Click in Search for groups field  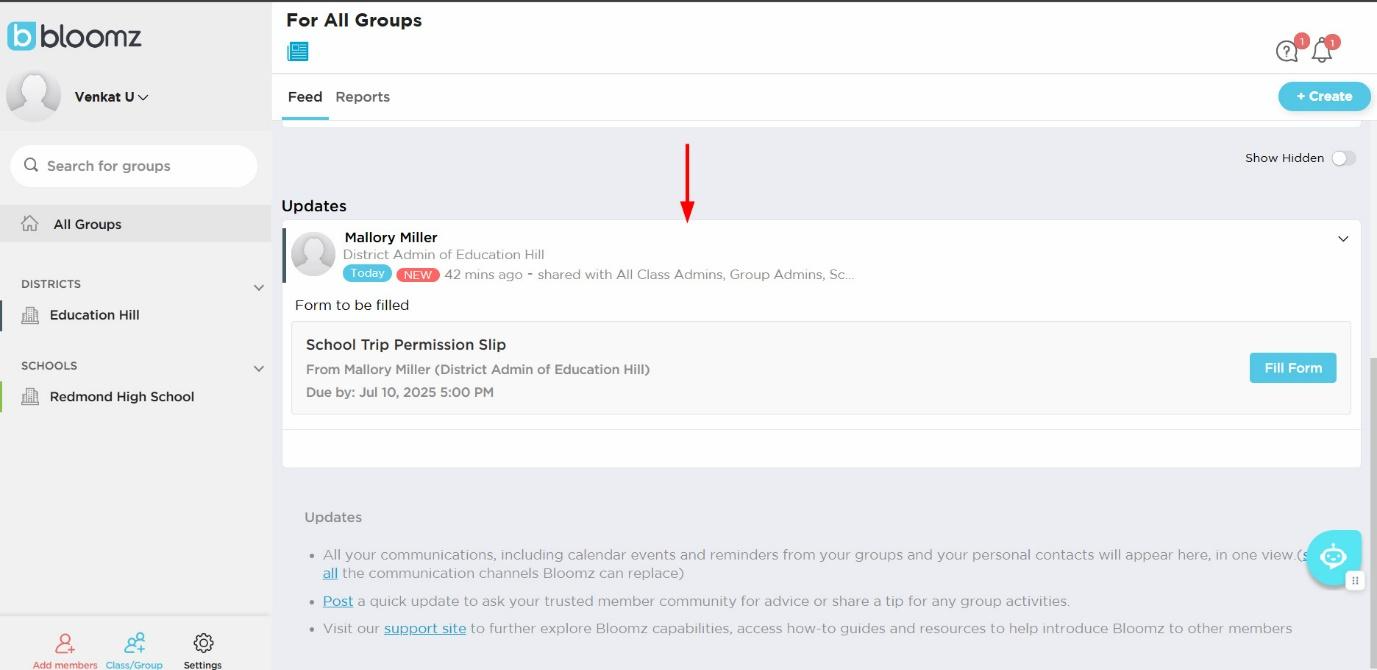(x=134, y=166)
